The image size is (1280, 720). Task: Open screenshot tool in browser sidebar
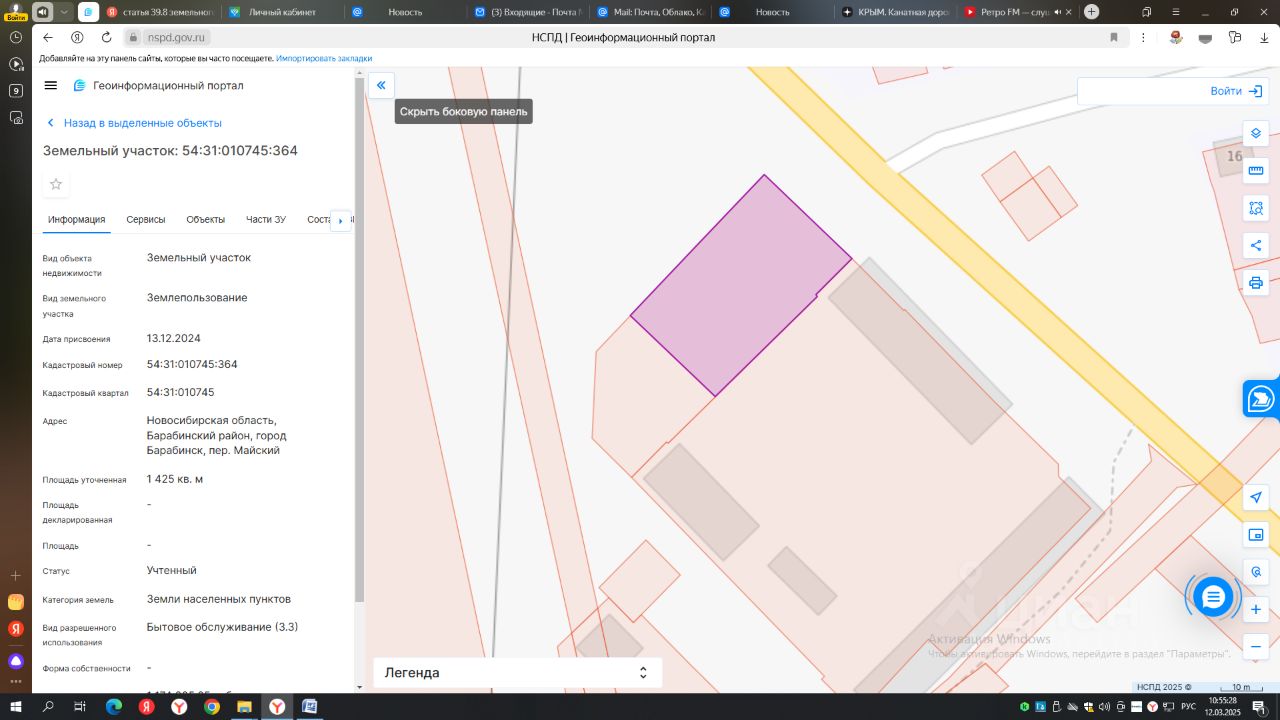coord(15,117)
